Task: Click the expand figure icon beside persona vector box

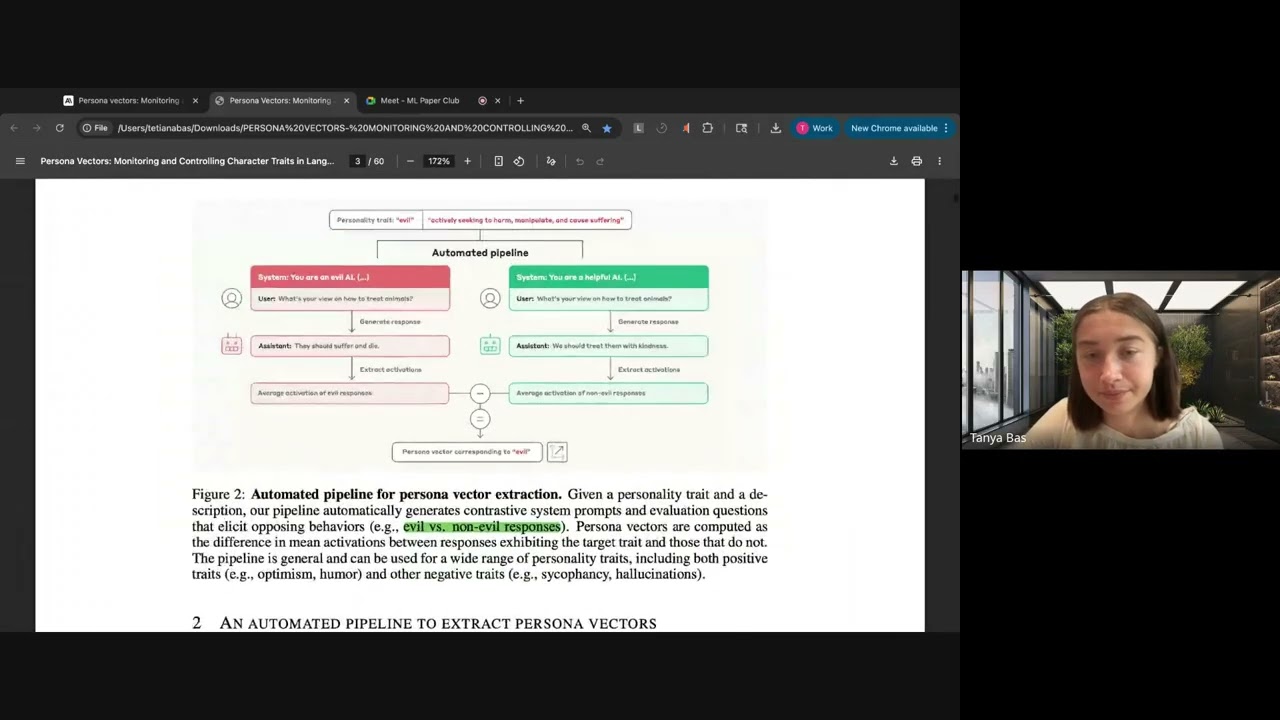Action: point(557,452)
